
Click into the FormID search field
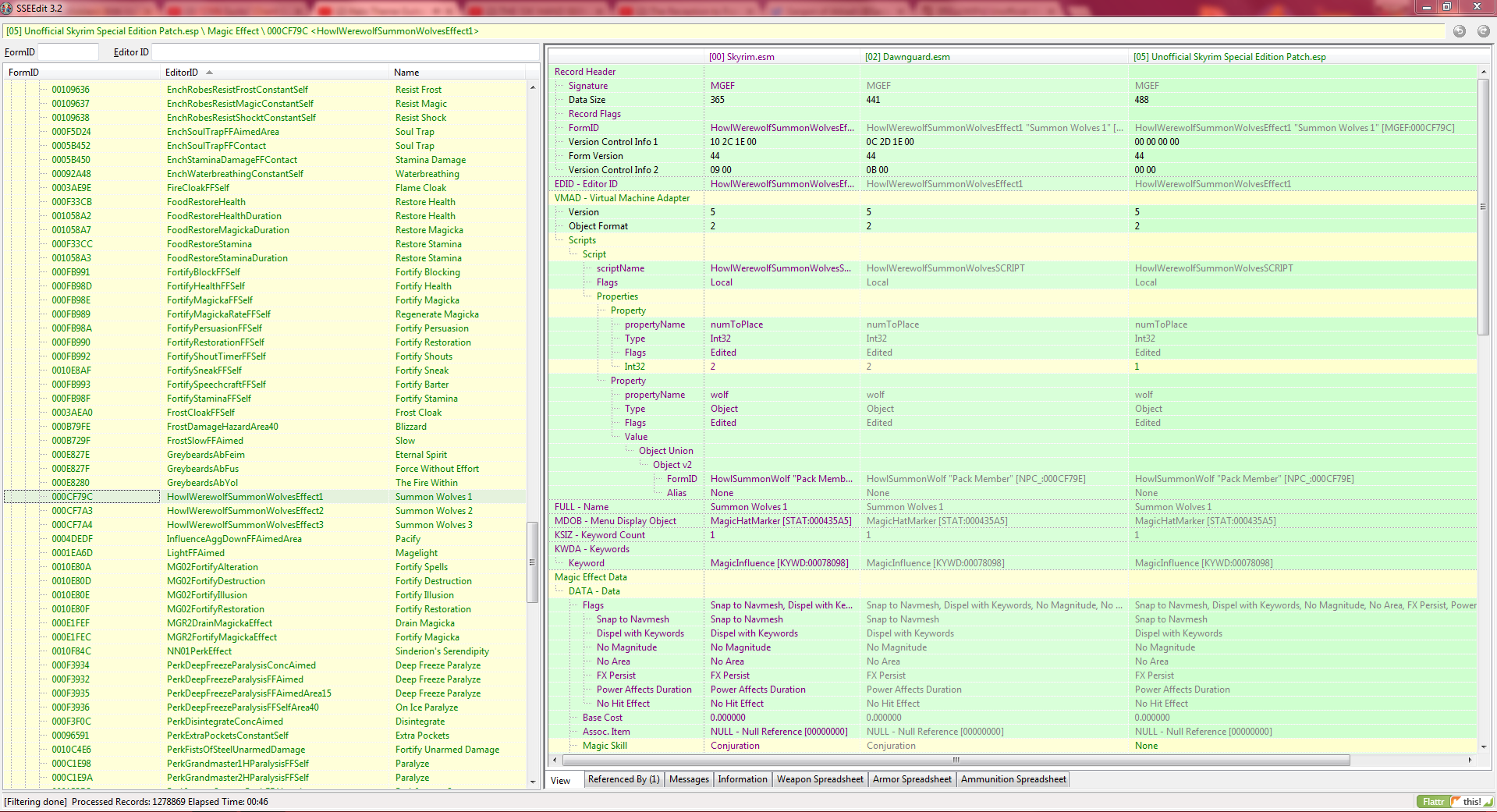coord(68,52)
